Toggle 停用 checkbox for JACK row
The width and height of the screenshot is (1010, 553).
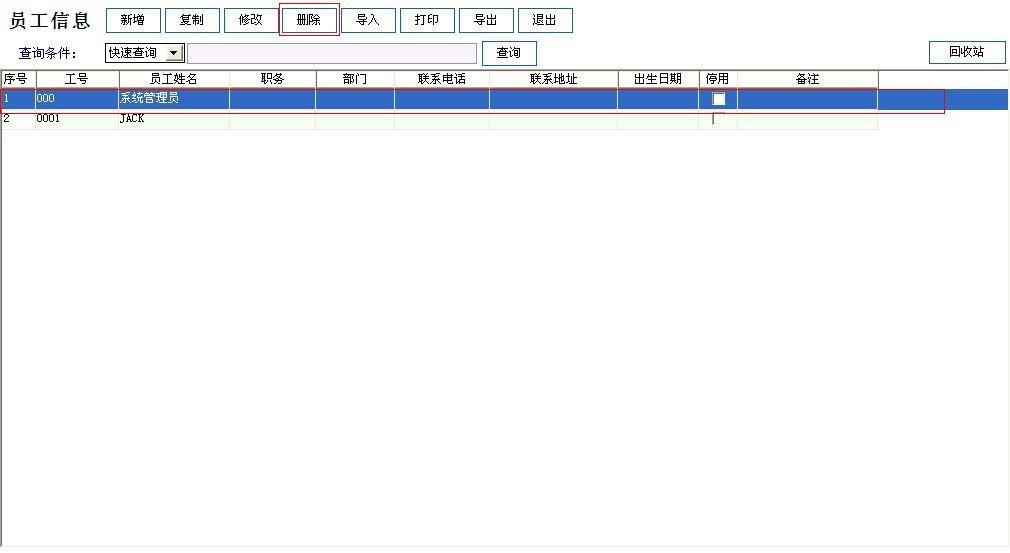[x=718, y=118]
